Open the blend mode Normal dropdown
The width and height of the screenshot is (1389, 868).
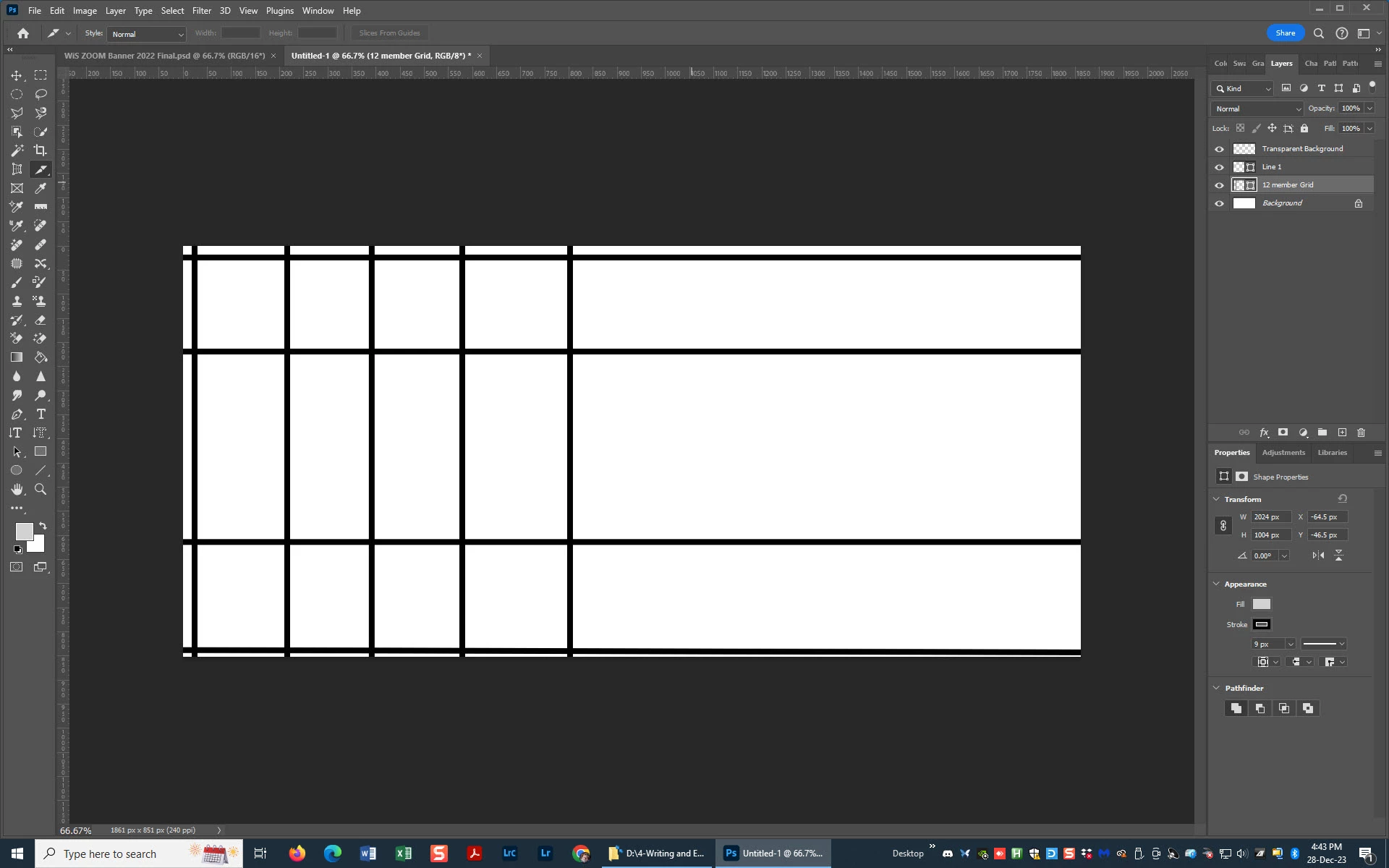[1257, 109]
